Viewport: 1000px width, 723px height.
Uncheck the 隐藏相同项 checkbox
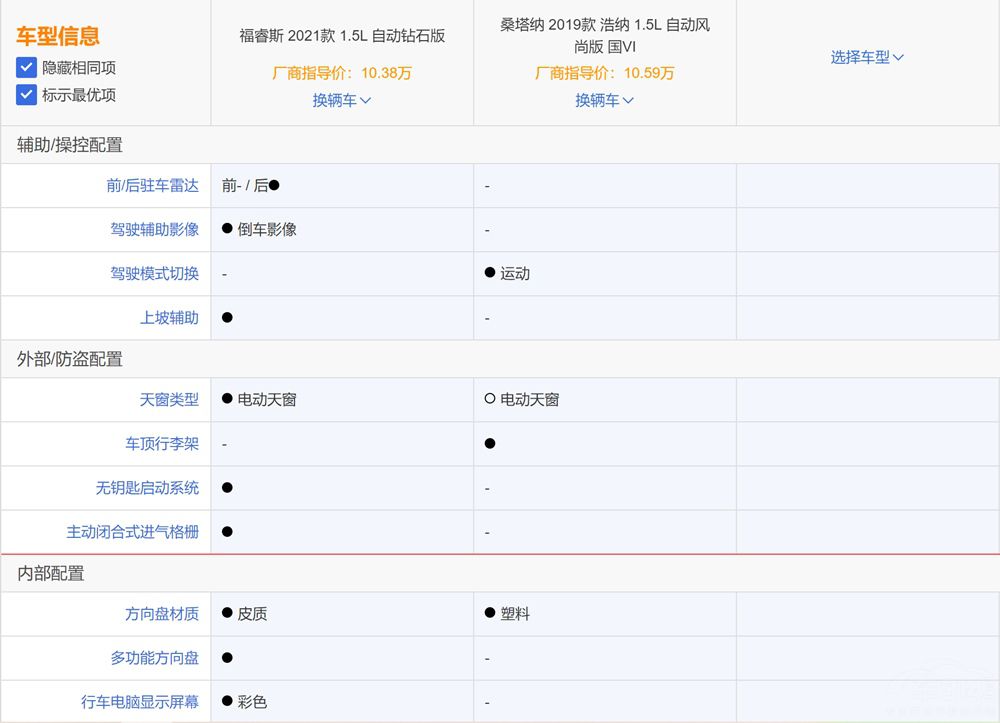click(26, 68)
